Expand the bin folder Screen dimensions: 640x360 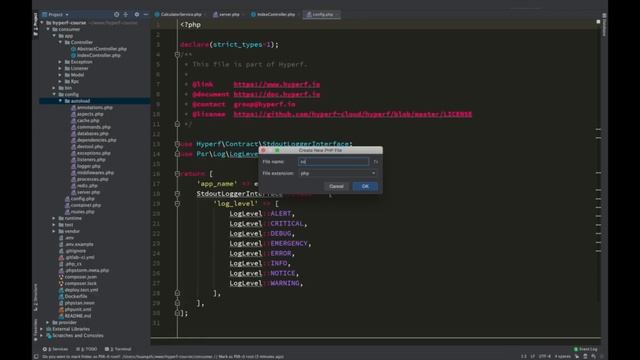(54, 88)
